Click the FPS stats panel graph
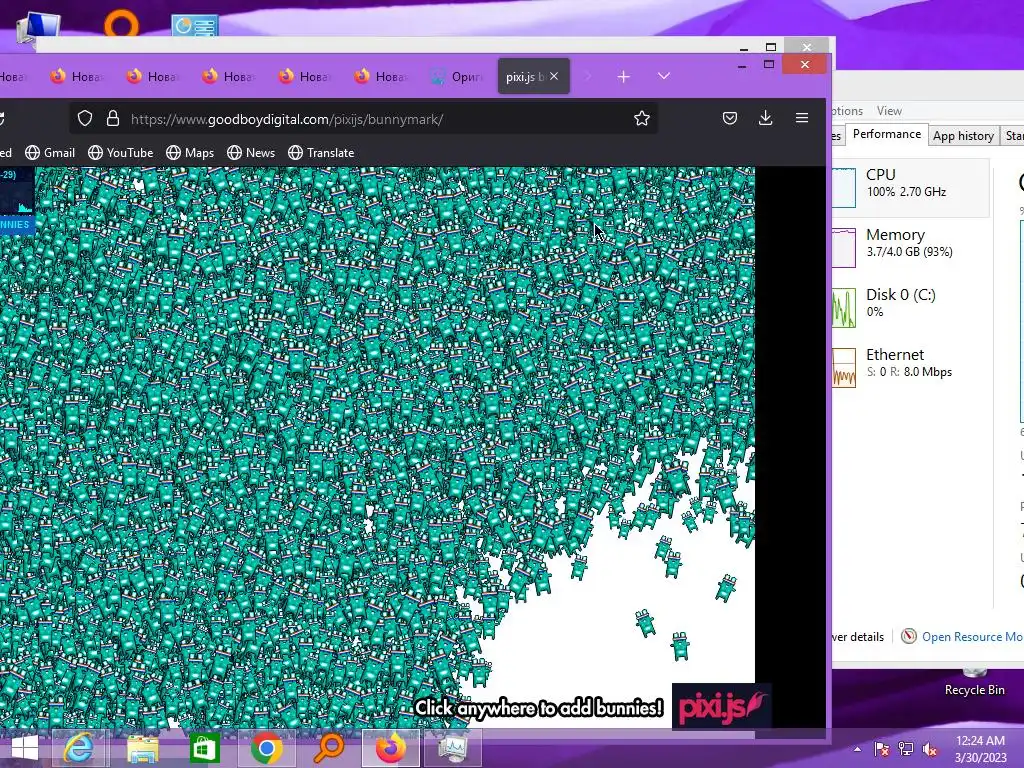The width and height of the screenshot is (1024, 768). tap(17, 199)
